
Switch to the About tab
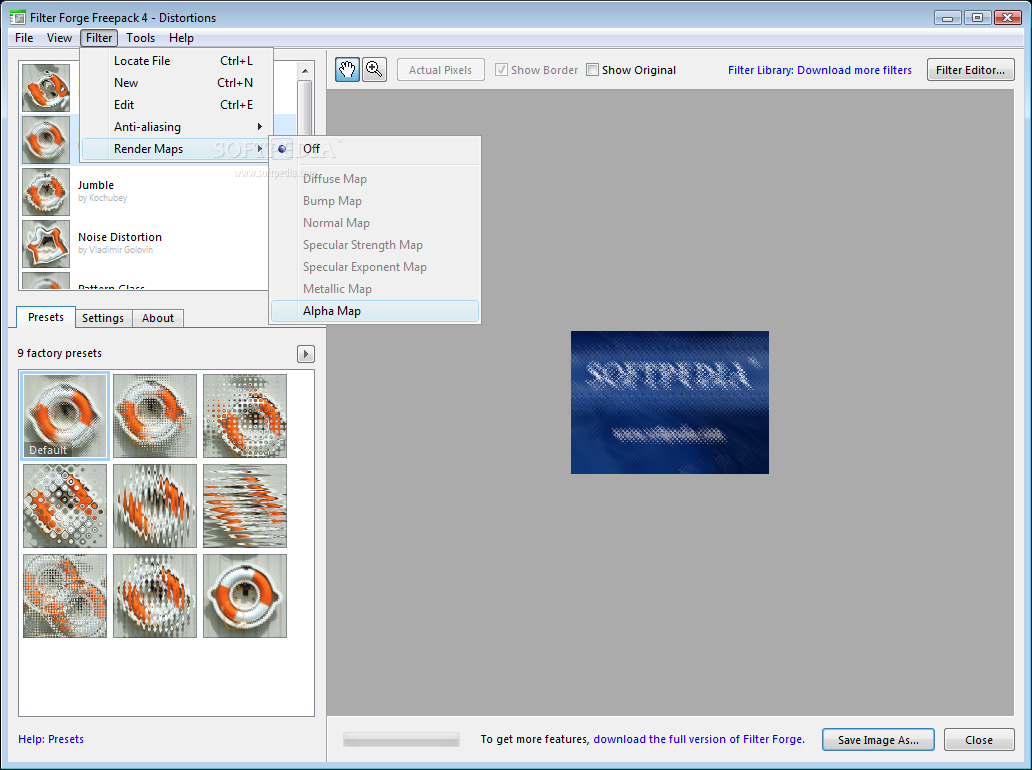click(x=158, y=318)
